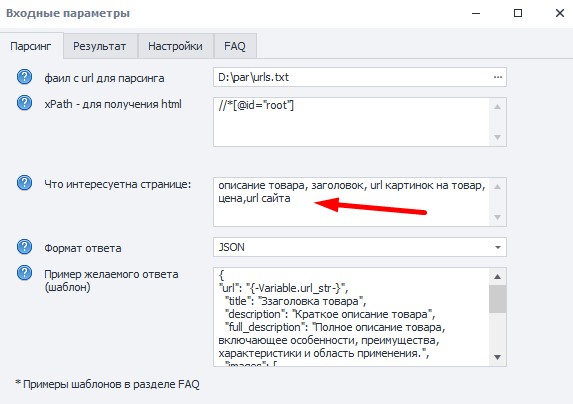Switch to the Результат tab
Image resolution: width=573 pixels, height=404 pixels.
pyautogui.click(x=99, y=46)
